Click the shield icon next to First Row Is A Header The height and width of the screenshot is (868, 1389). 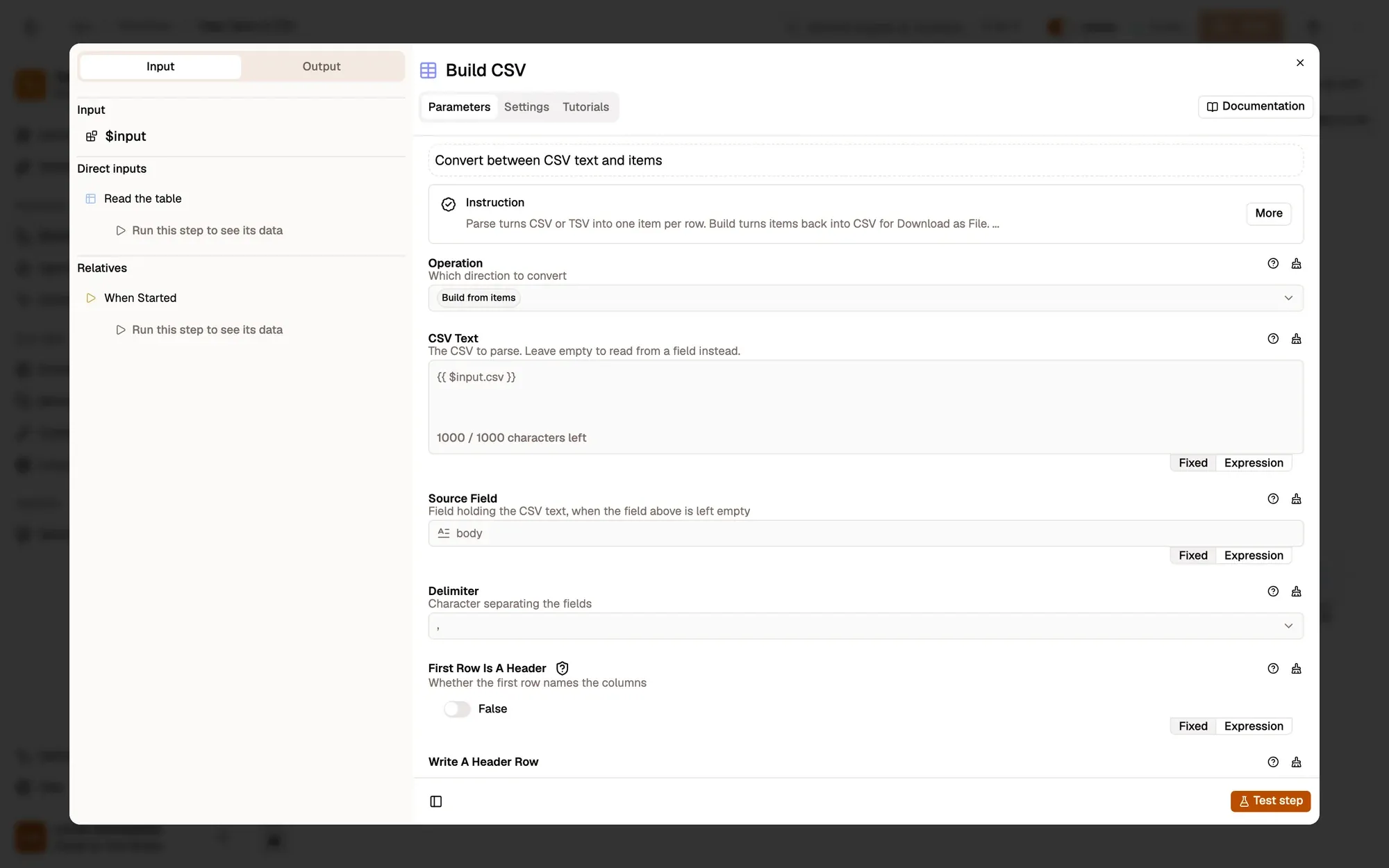pos(563,668)
